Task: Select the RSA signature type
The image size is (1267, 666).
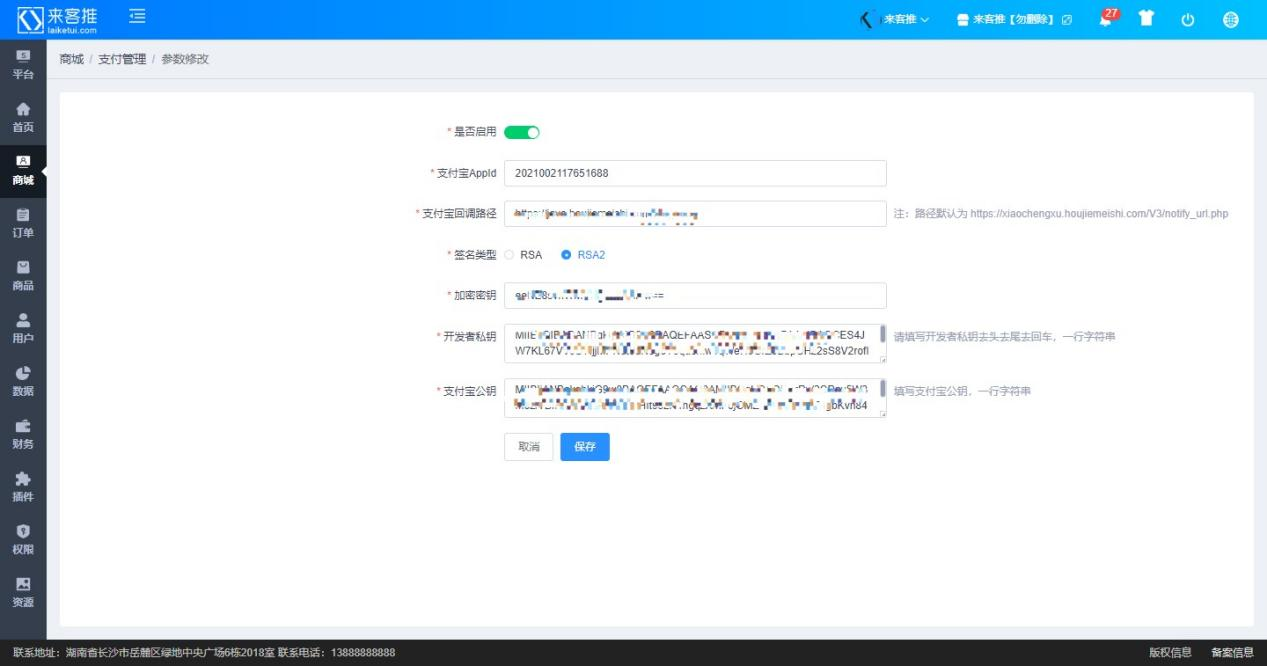Action: pyautogui.click(x=523, y=255)
